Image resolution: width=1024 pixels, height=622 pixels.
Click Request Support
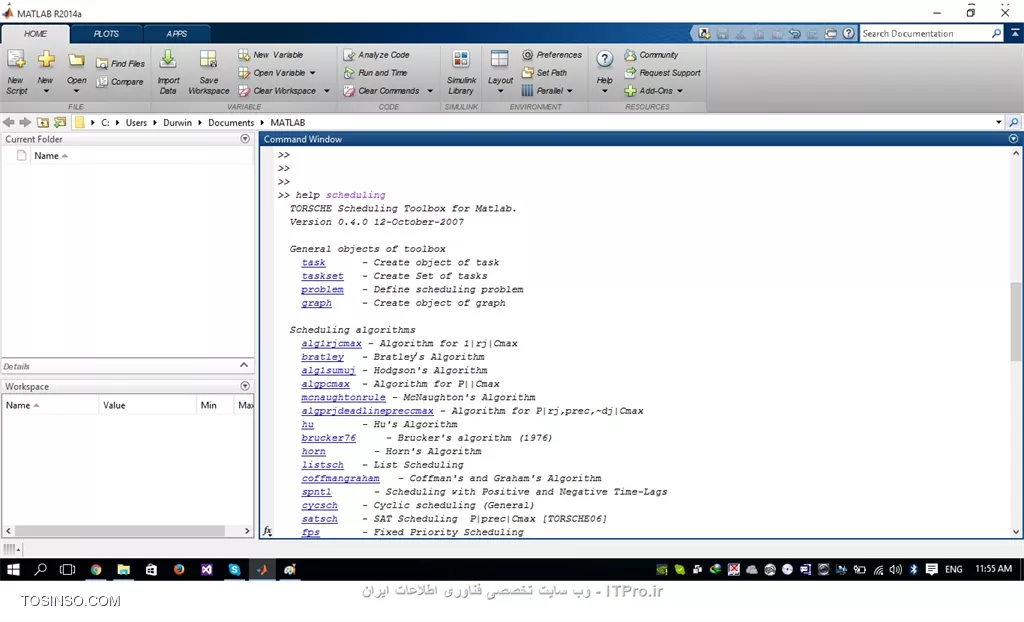point(662,73)
